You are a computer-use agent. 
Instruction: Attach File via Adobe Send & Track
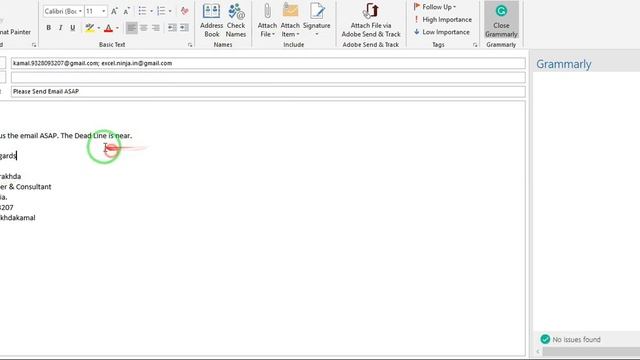pyautogui.click(x=371, y=20)
